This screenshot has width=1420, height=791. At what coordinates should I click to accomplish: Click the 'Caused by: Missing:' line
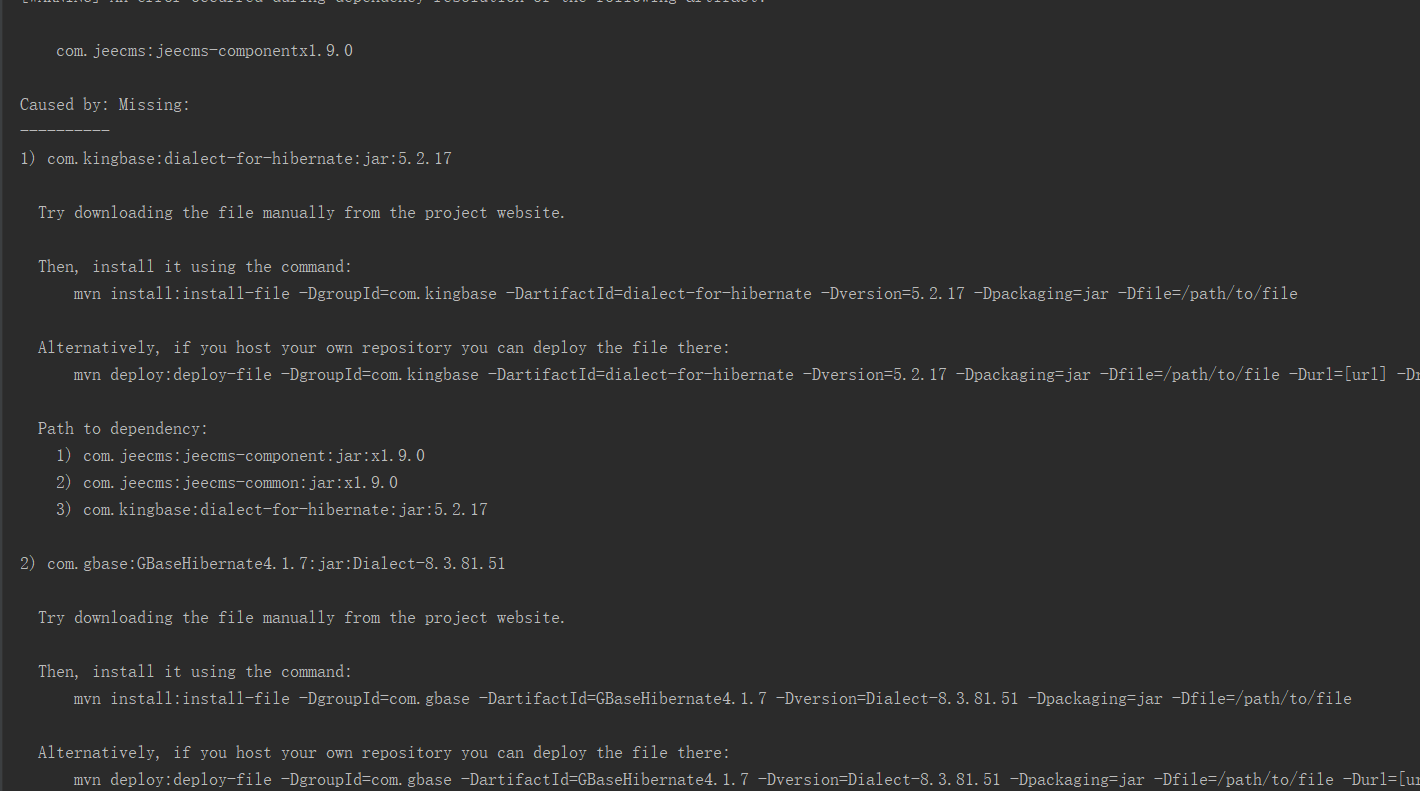coord(104,104)
